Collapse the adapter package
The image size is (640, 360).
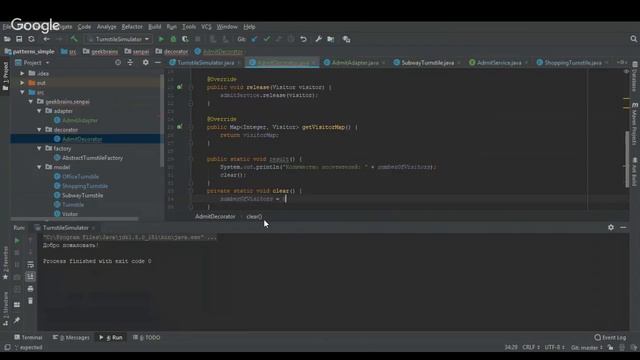coord(40,111)
